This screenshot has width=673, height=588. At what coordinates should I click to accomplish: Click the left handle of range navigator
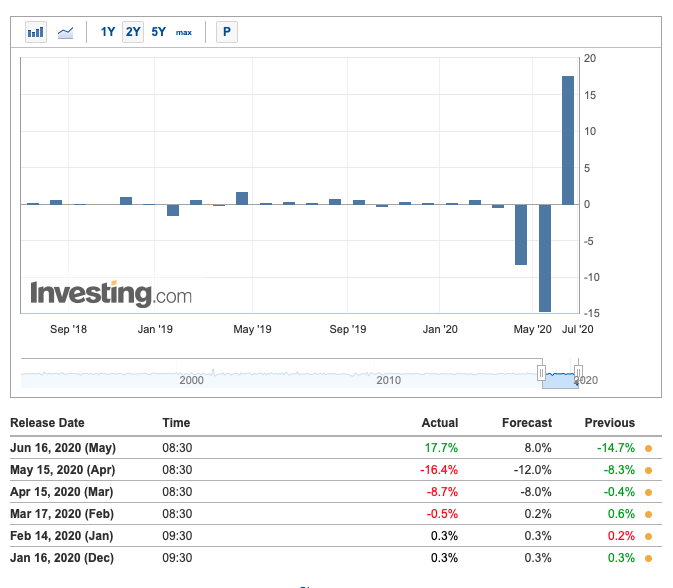(x=542, y=373)
